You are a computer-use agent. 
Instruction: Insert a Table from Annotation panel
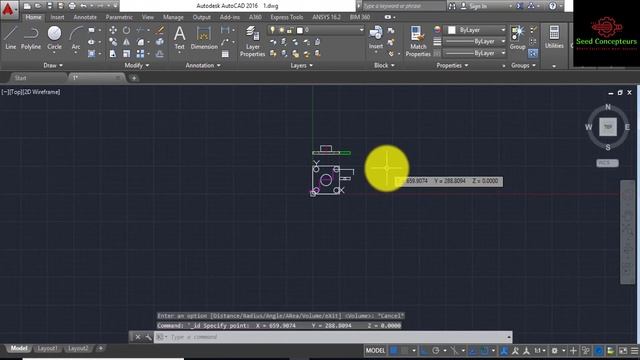pos(225,54)
